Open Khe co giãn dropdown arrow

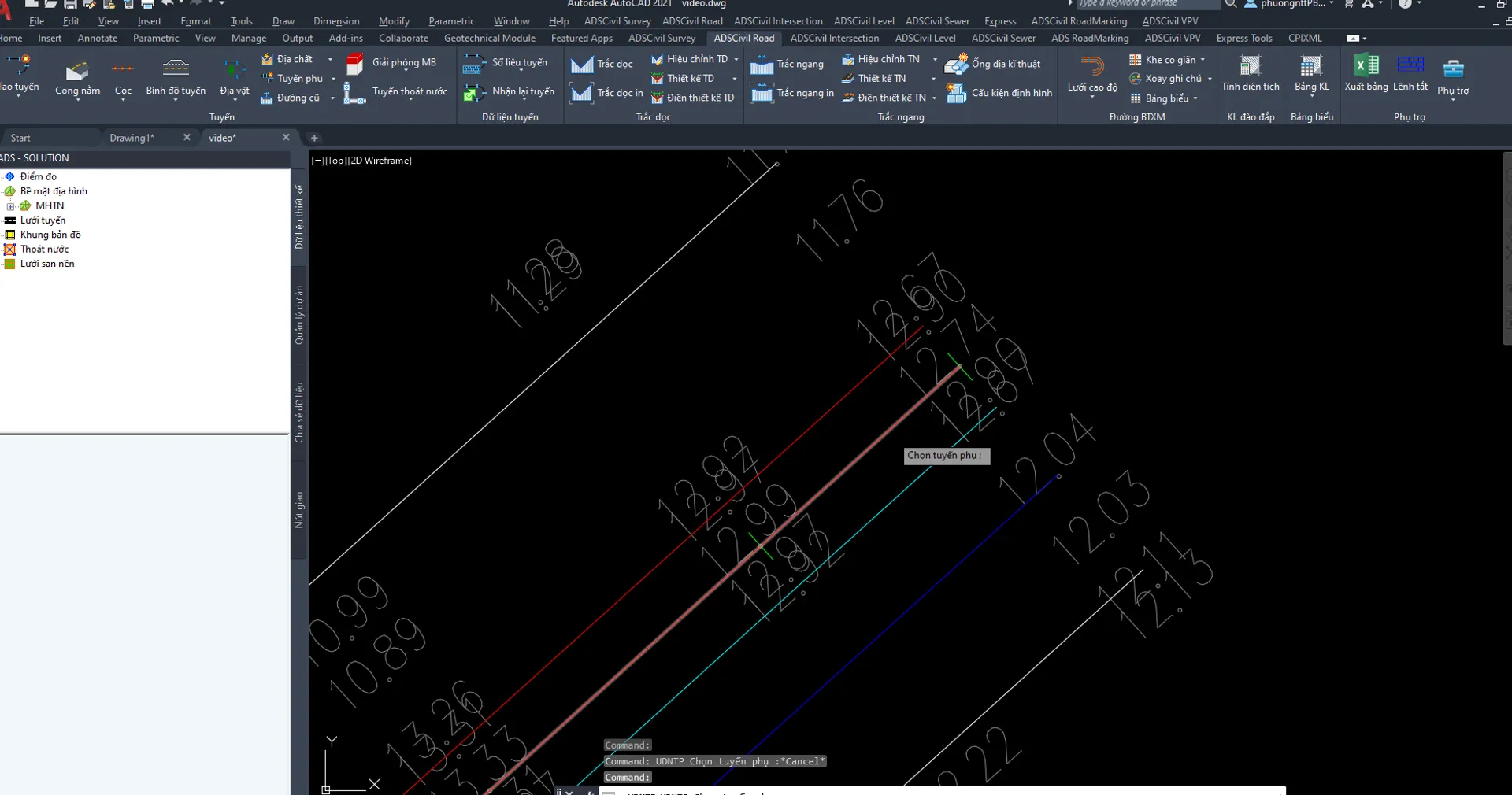click(1203, 61)
